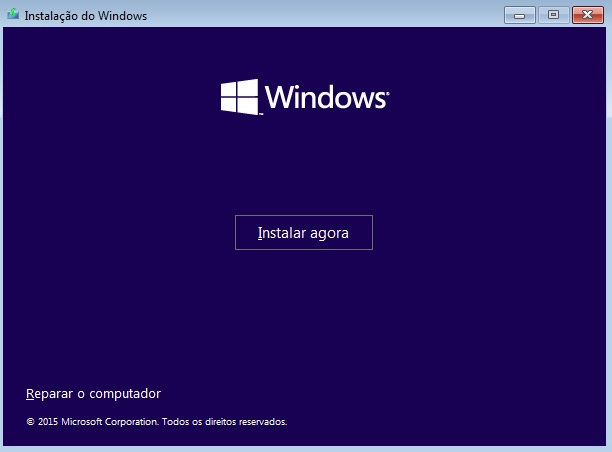Click the Instalar agora button
This screenshot has width=612, height=452.
click(x=304, y=233)
